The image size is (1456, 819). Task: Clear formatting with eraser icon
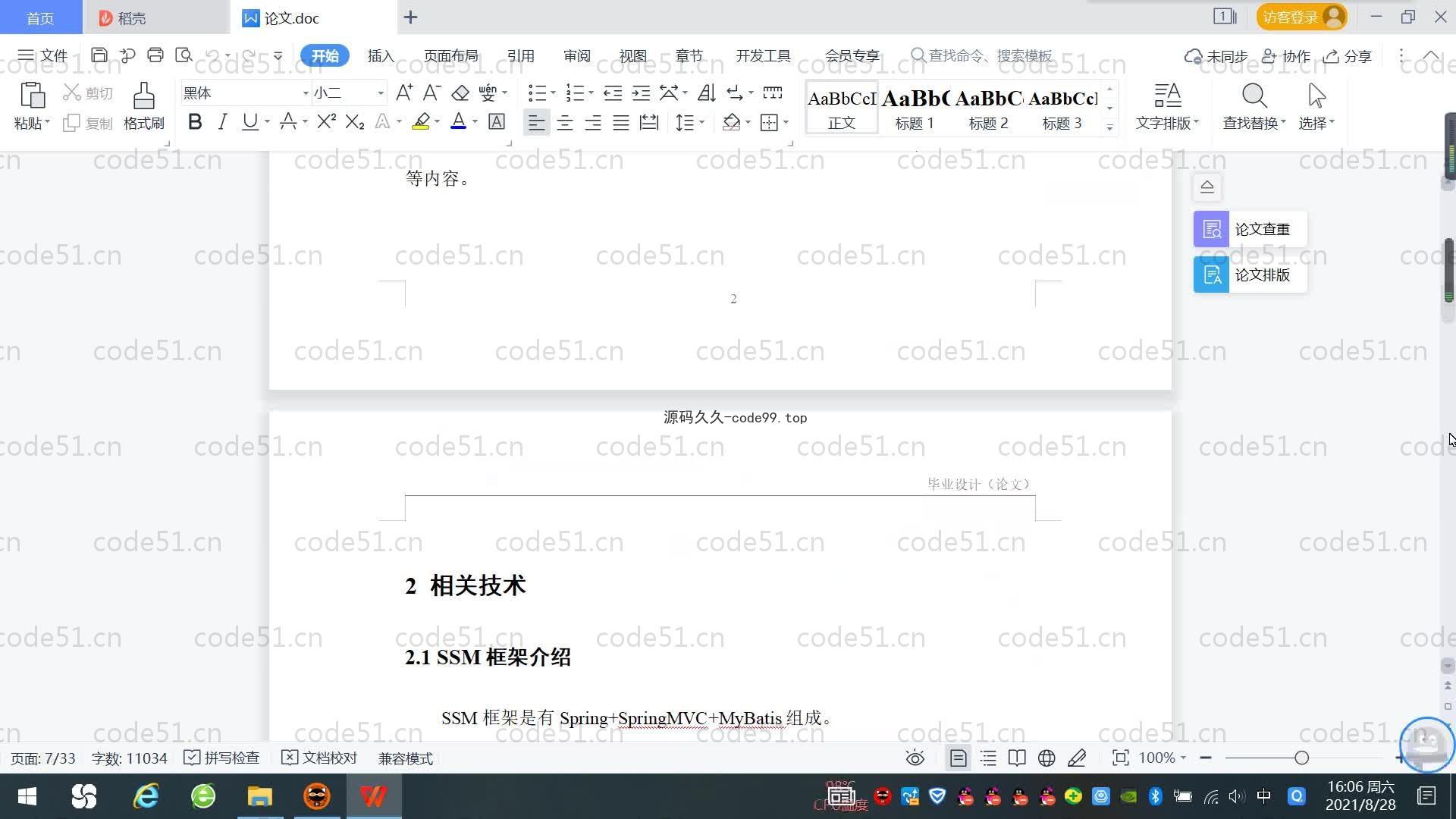tap(460, 93)
